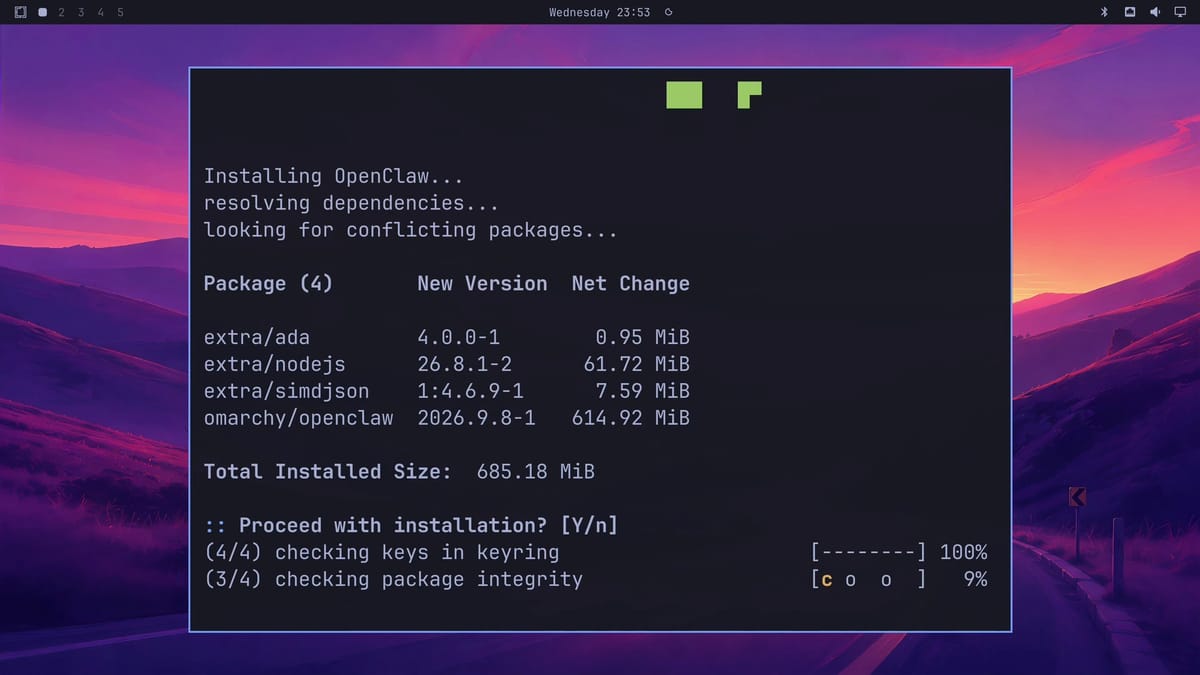Select the extra/nodejs package name
The width and height of the screenshot is (1200, 675).
[x=274, y=364]
